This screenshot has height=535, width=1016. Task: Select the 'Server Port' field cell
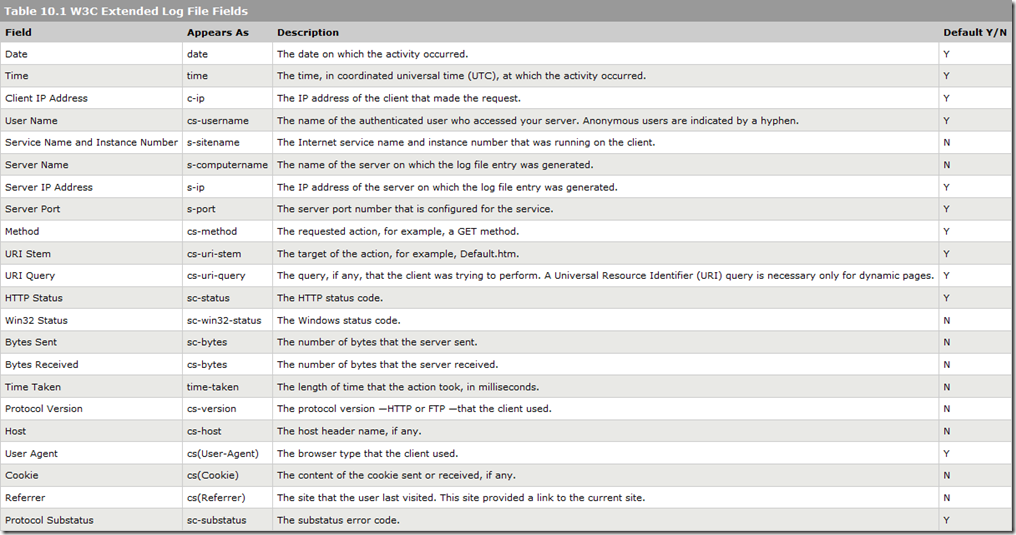tap(91, 209)
